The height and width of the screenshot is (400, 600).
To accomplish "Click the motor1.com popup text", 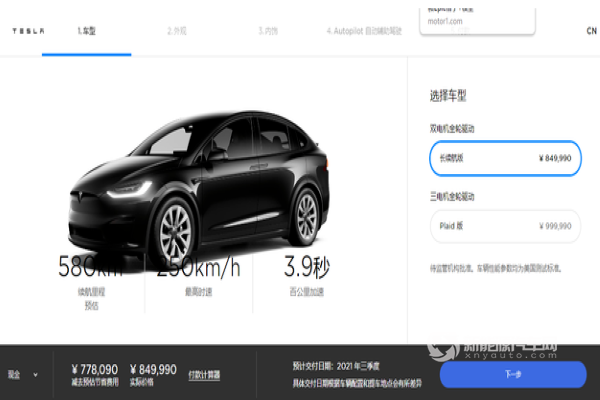I will (445, 21).
